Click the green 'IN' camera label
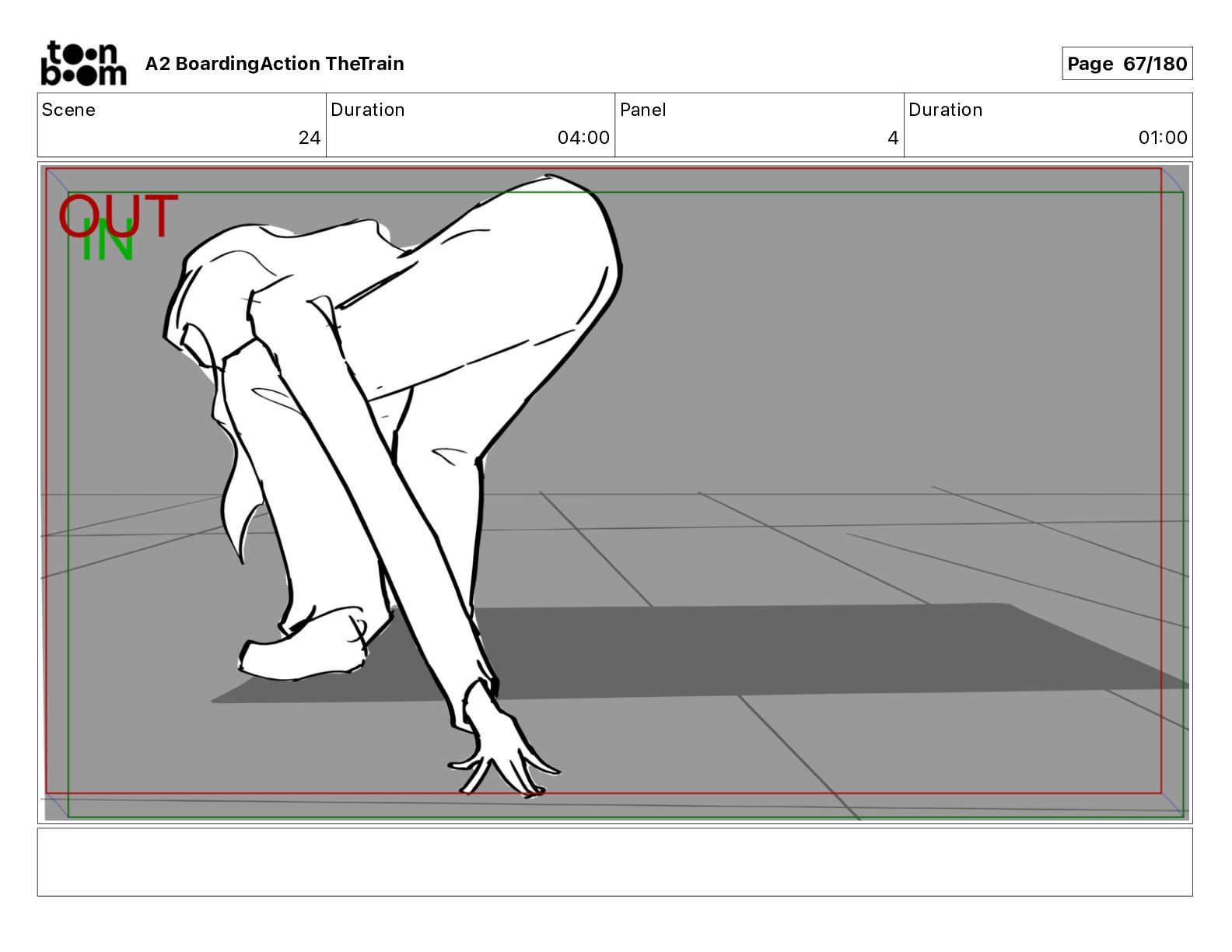The image size is (1232, 952). (x=108, y=241)
